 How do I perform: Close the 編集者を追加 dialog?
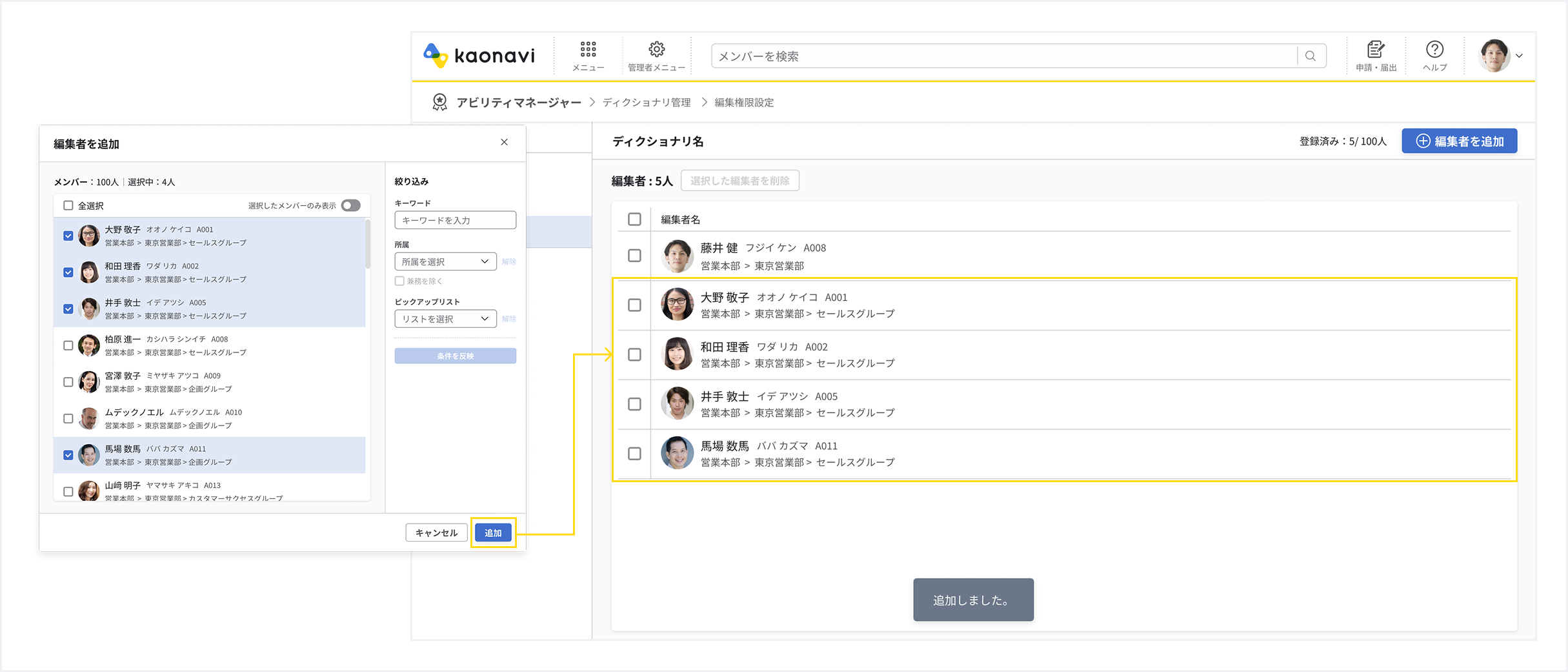[x=505, y=142]
